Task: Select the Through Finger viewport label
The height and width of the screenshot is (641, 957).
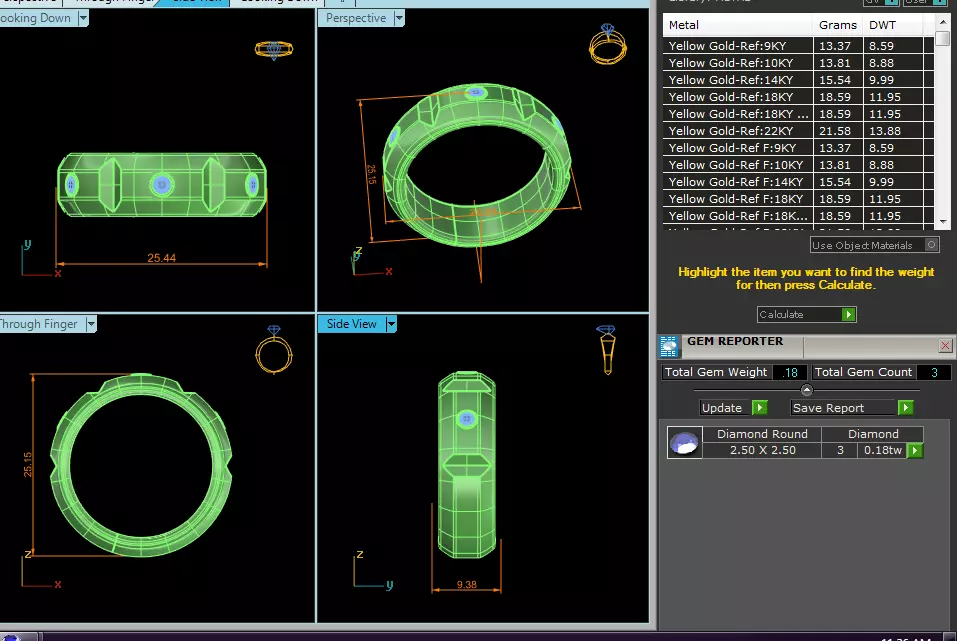Action: [x=39, y=324]
